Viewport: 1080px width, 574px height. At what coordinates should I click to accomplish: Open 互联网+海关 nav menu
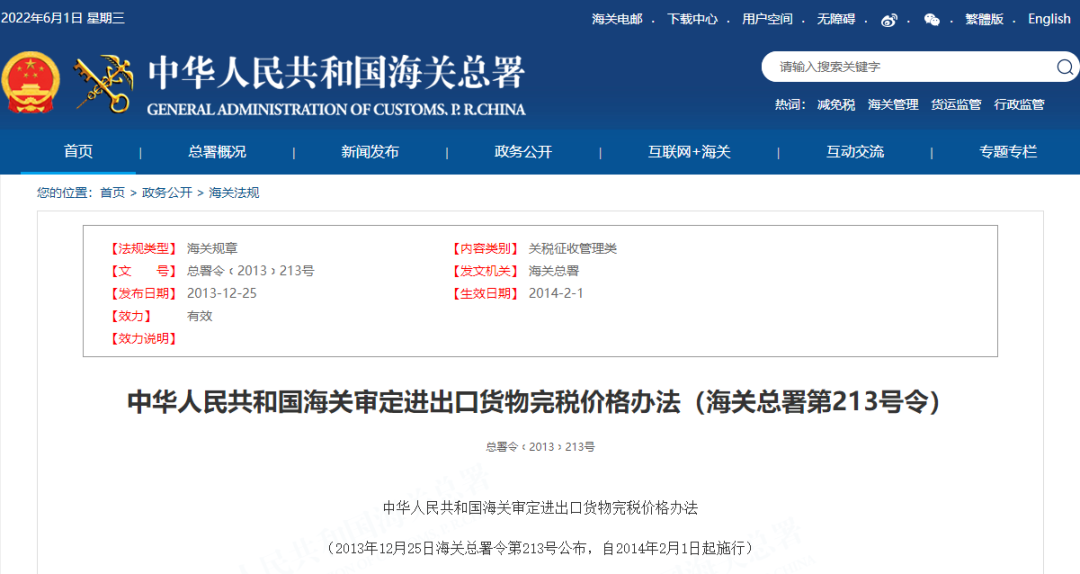point(689,152)
